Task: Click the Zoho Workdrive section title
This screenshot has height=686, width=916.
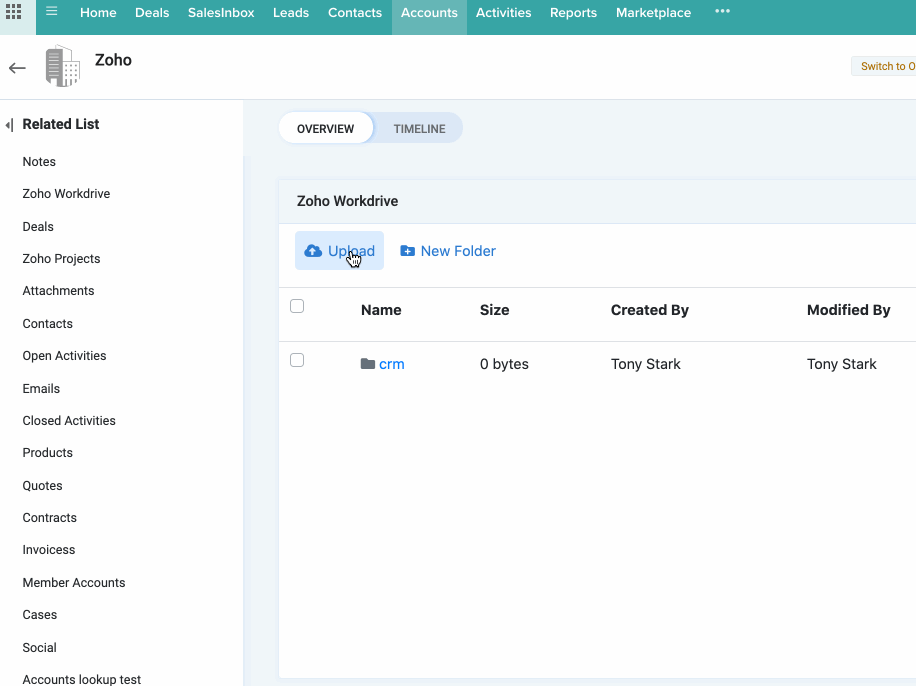Action: coord(348,201)
